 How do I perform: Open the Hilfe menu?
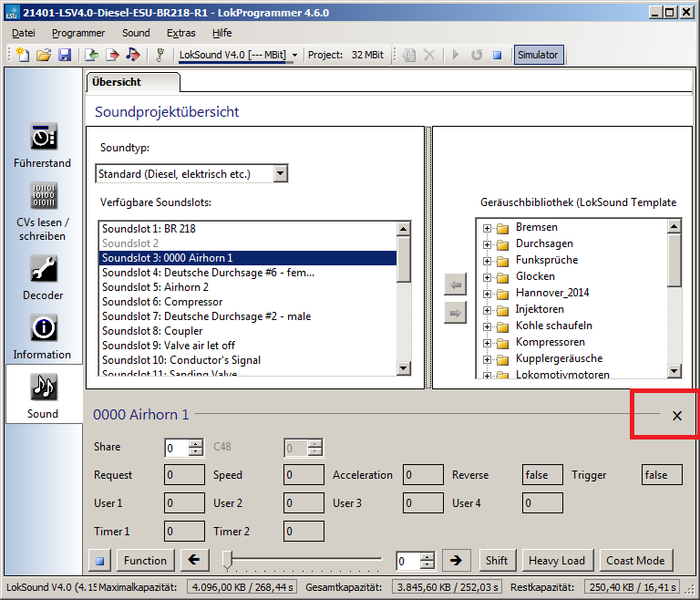222,33
